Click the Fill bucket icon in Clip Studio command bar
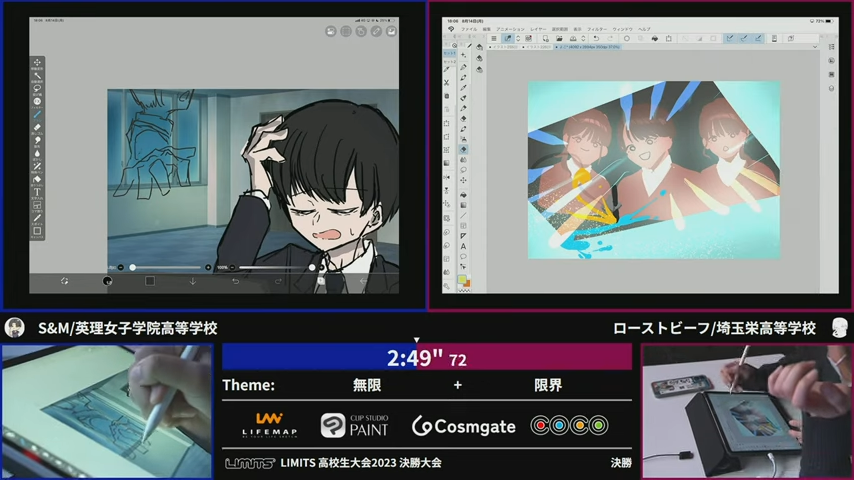854x480 pixels. click(x=655, y=39)
